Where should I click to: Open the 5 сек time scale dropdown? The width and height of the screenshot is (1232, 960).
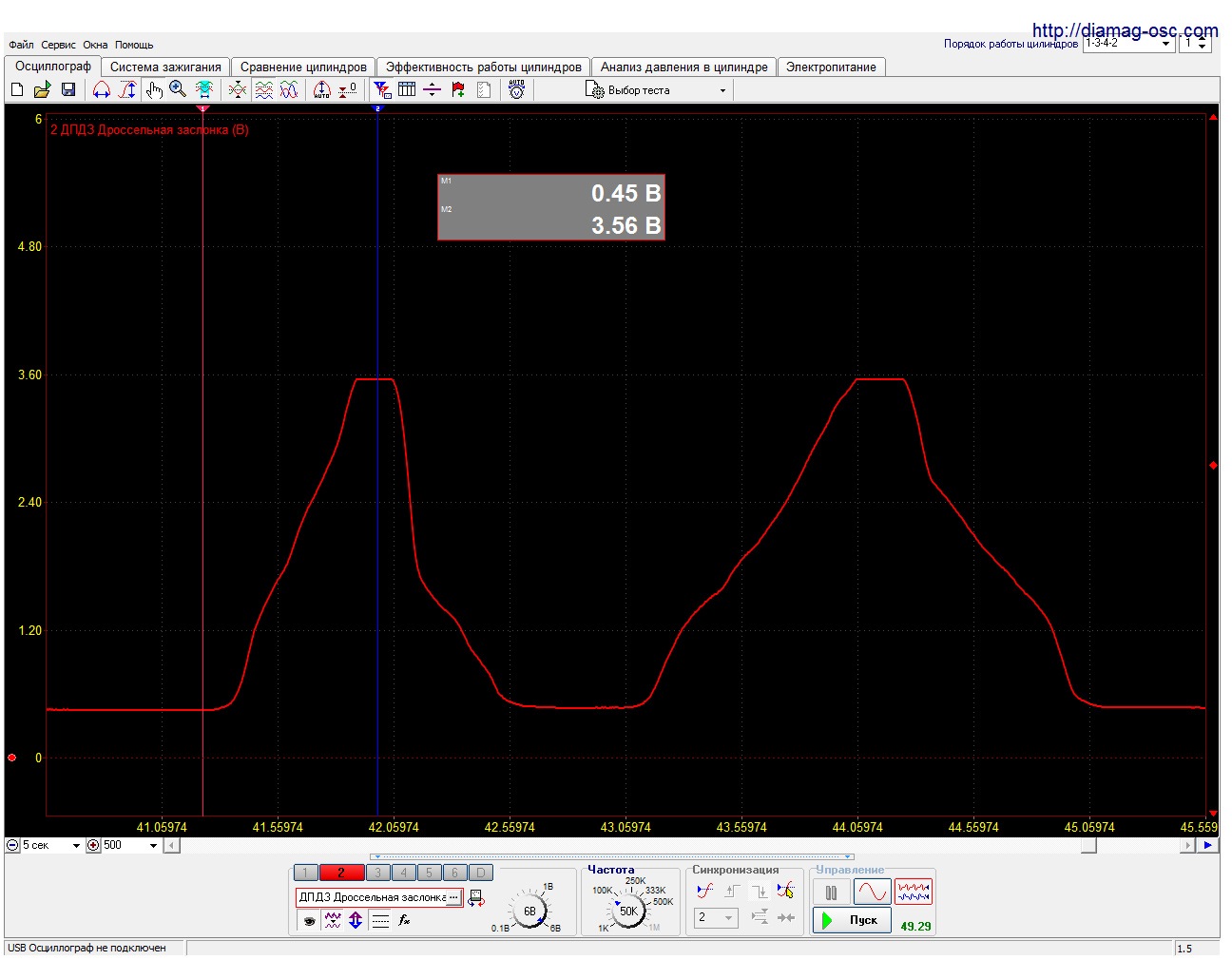76,845
